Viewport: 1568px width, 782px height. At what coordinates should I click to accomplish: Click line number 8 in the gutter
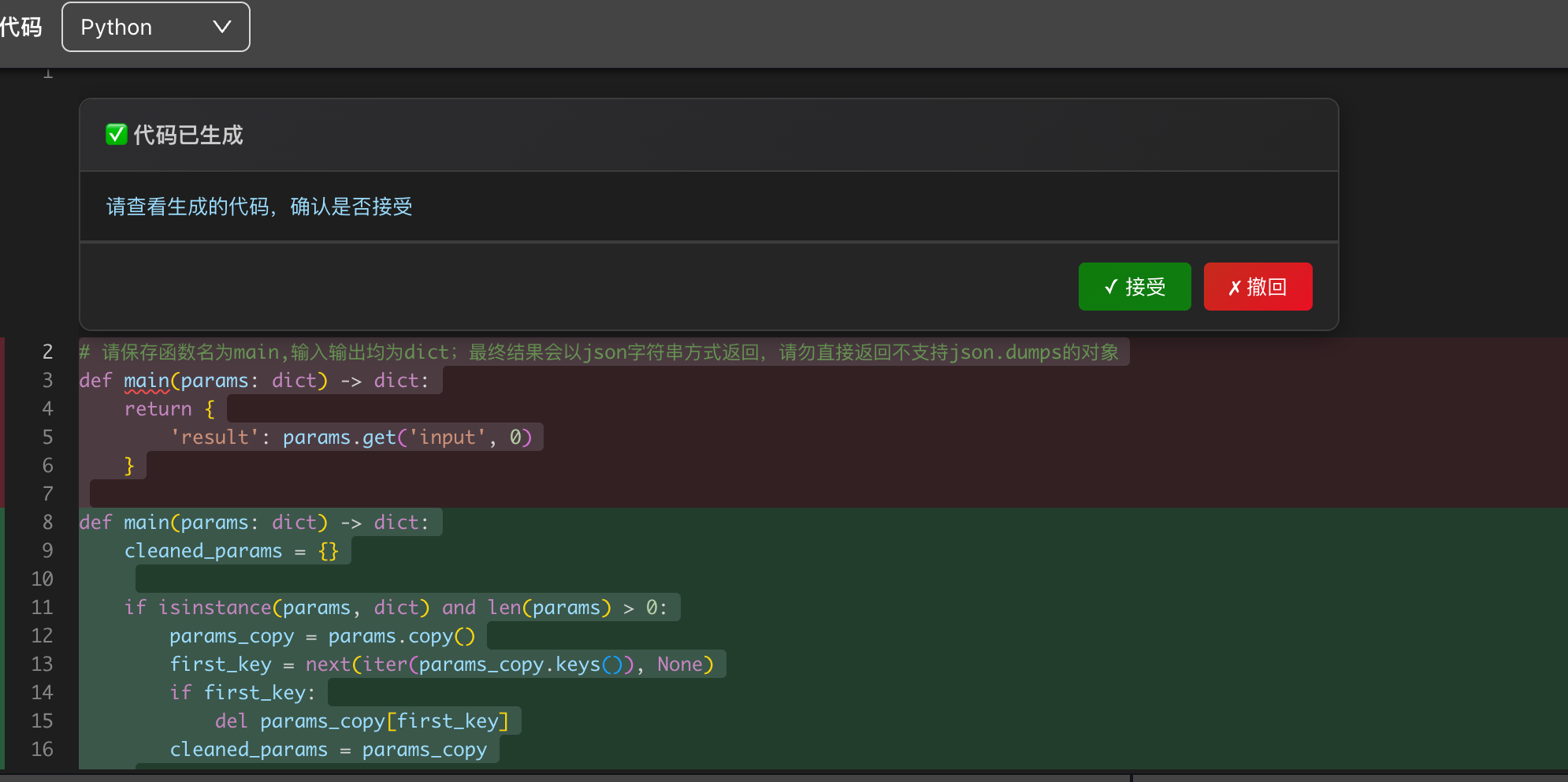coord(47,523)
